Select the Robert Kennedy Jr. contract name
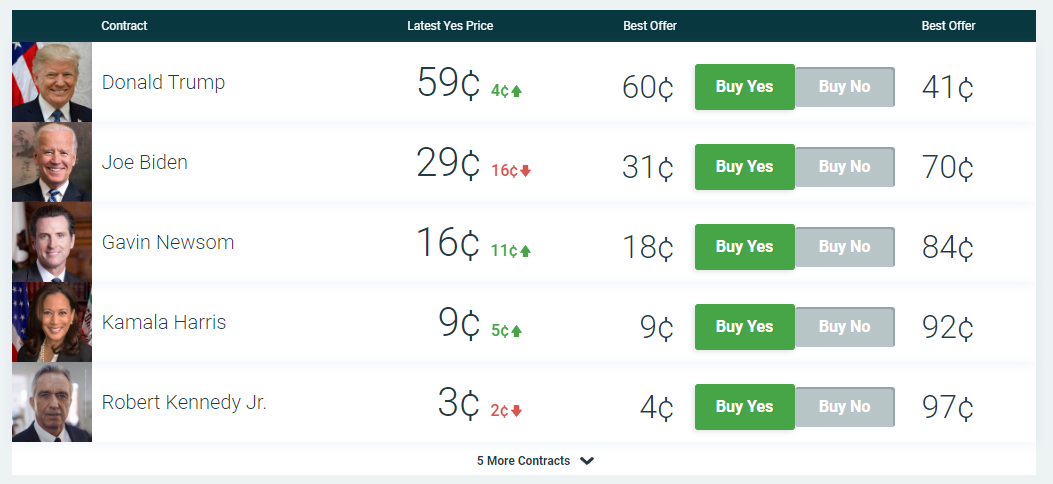Image resolution: width=1053 pixels, height=484 pixels. pyautogui.click(x=184, y=401)
